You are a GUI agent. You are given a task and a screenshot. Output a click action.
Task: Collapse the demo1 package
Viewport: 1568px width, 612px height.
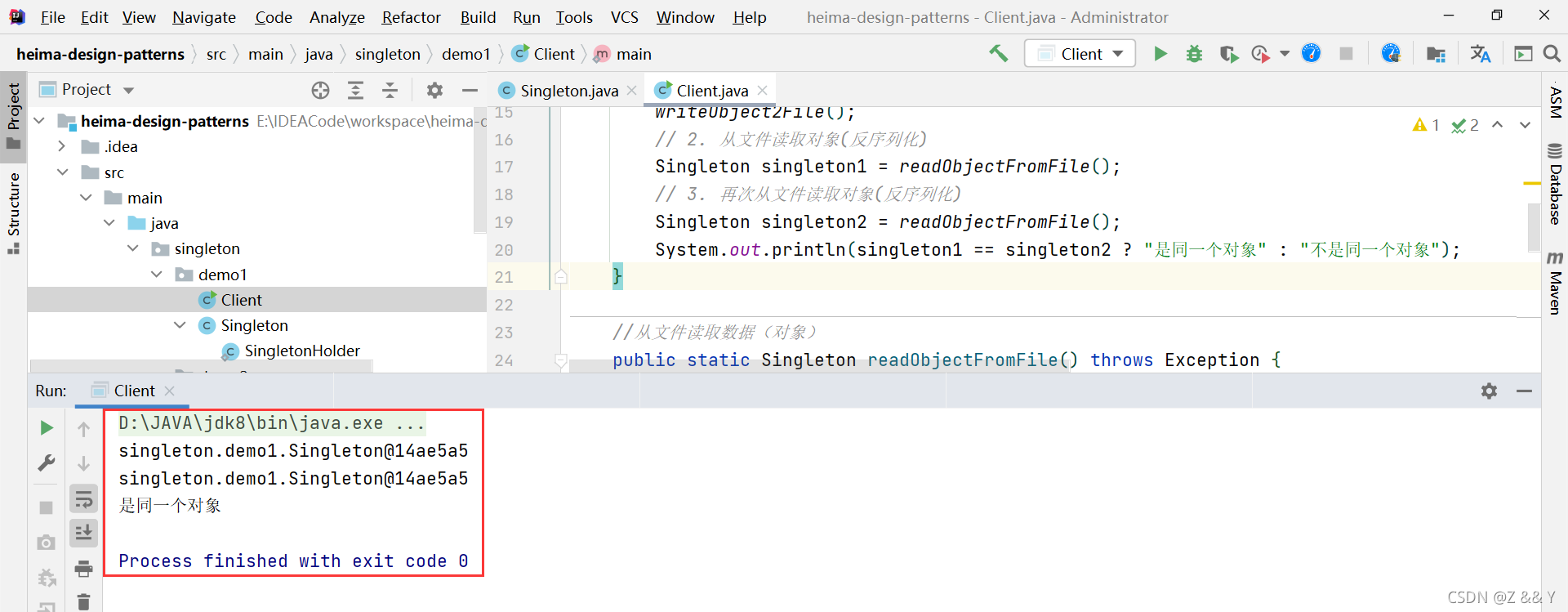pos(156,275)
